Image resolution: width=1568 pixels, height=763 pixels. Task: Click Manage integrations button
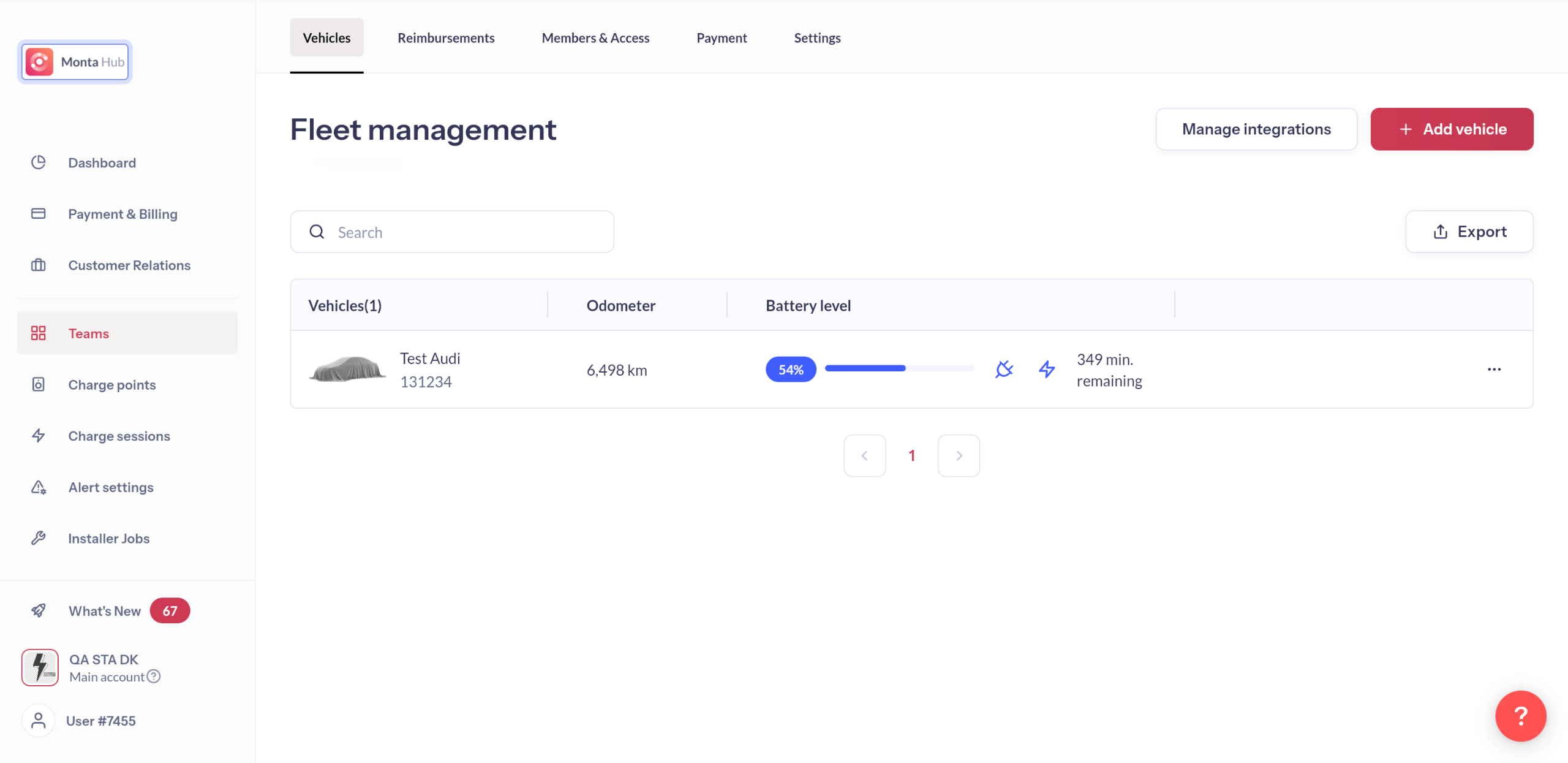point(1256,129)
